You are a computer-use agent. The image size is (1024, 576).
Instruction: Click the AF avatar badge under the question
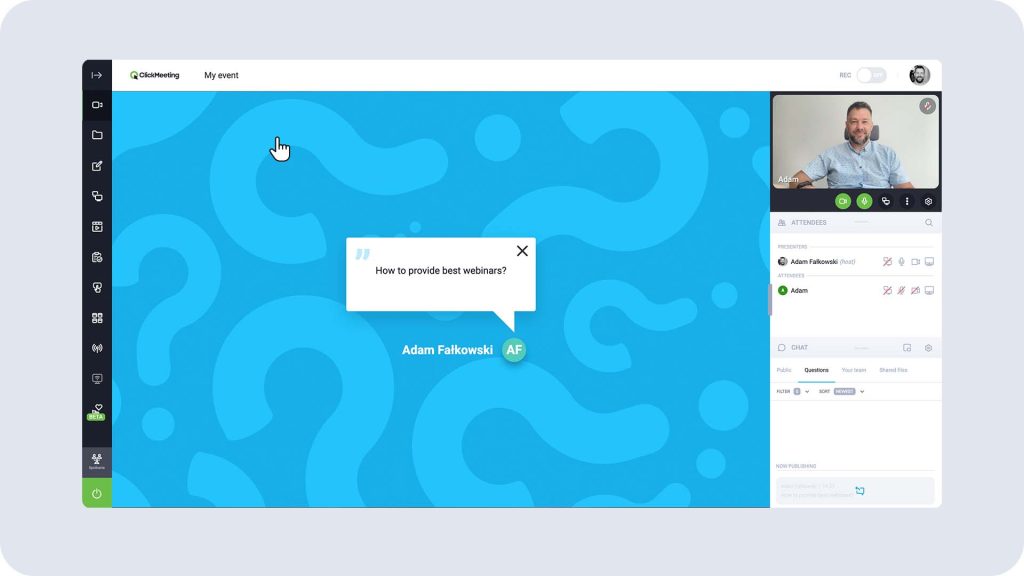pos(514,350)
